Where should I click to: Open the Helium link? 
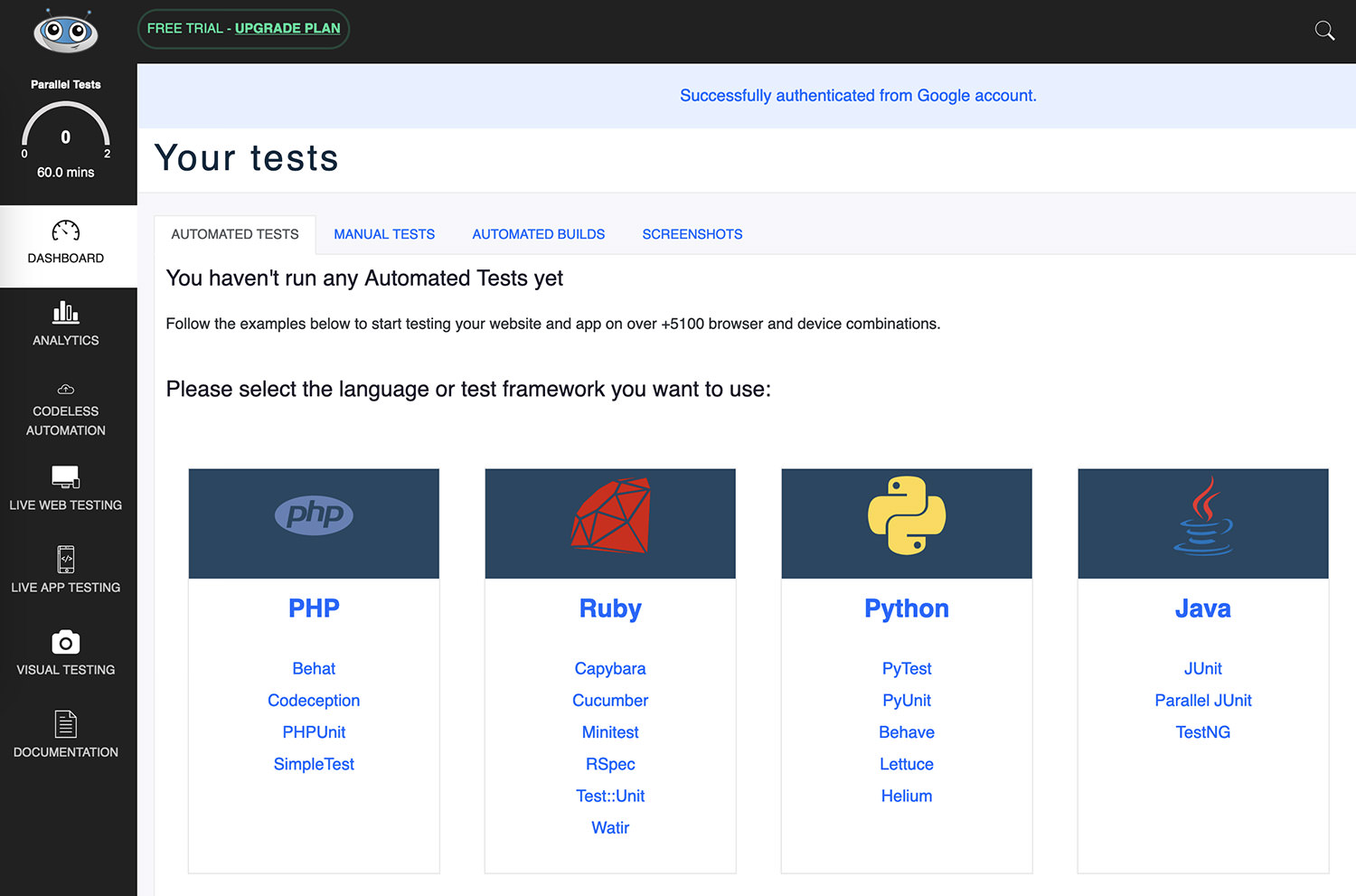click(907, 796)
